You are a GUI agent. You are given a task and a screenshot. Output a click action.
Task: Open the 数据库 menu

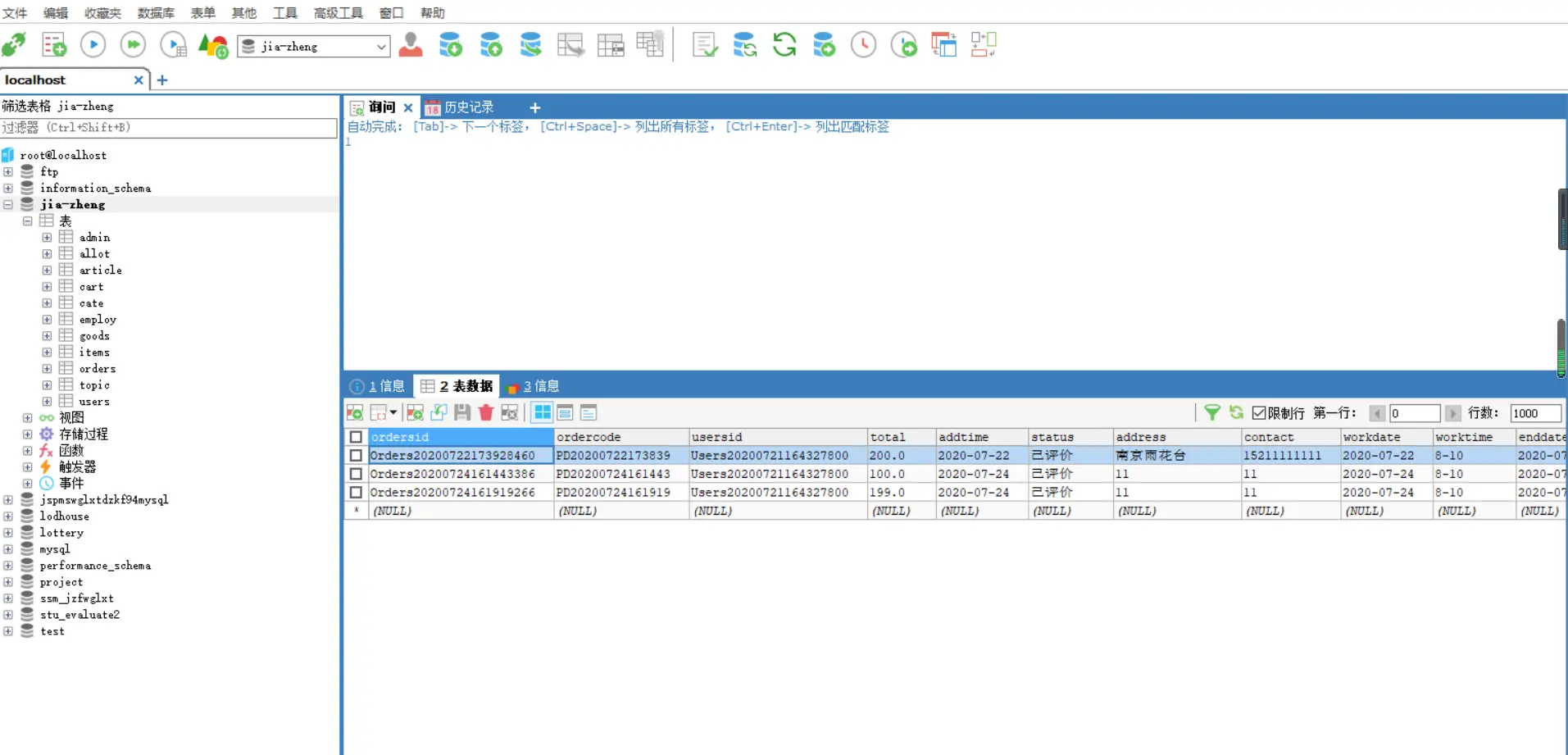(x=156, y=13)
